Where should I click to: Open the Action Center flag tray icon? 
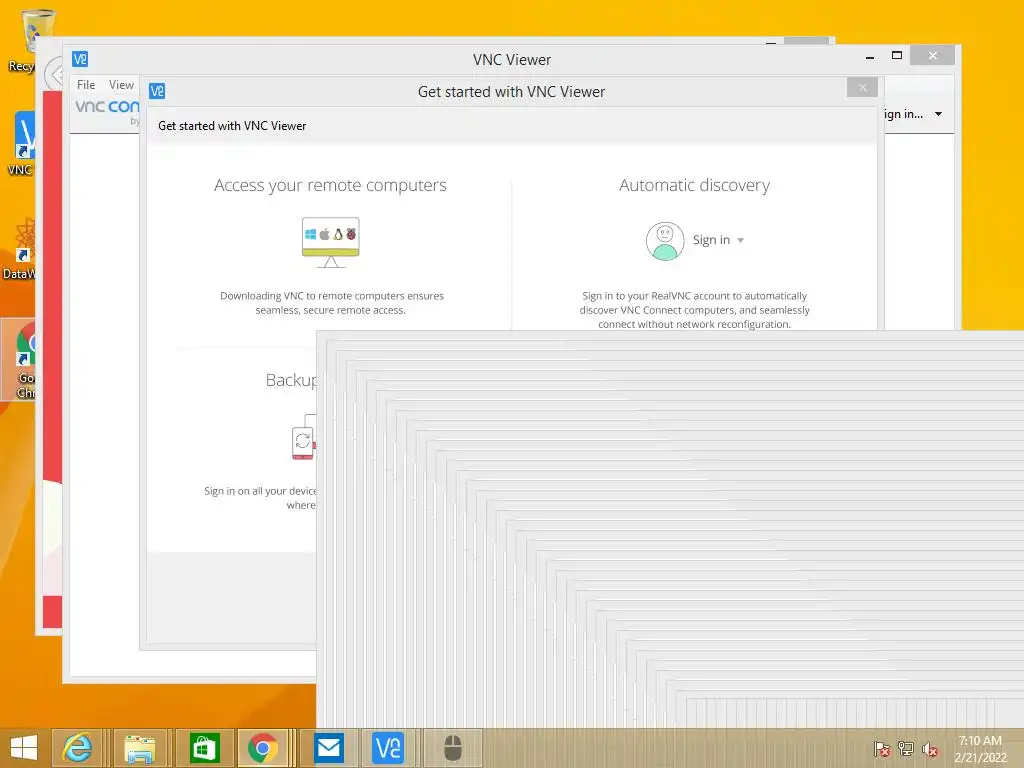tap(882, 749)
